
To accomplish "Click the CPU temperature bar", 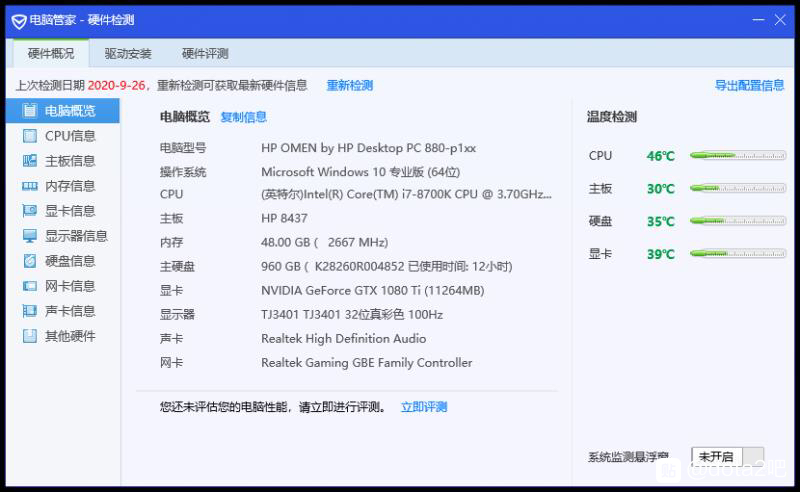I will 738,155.
